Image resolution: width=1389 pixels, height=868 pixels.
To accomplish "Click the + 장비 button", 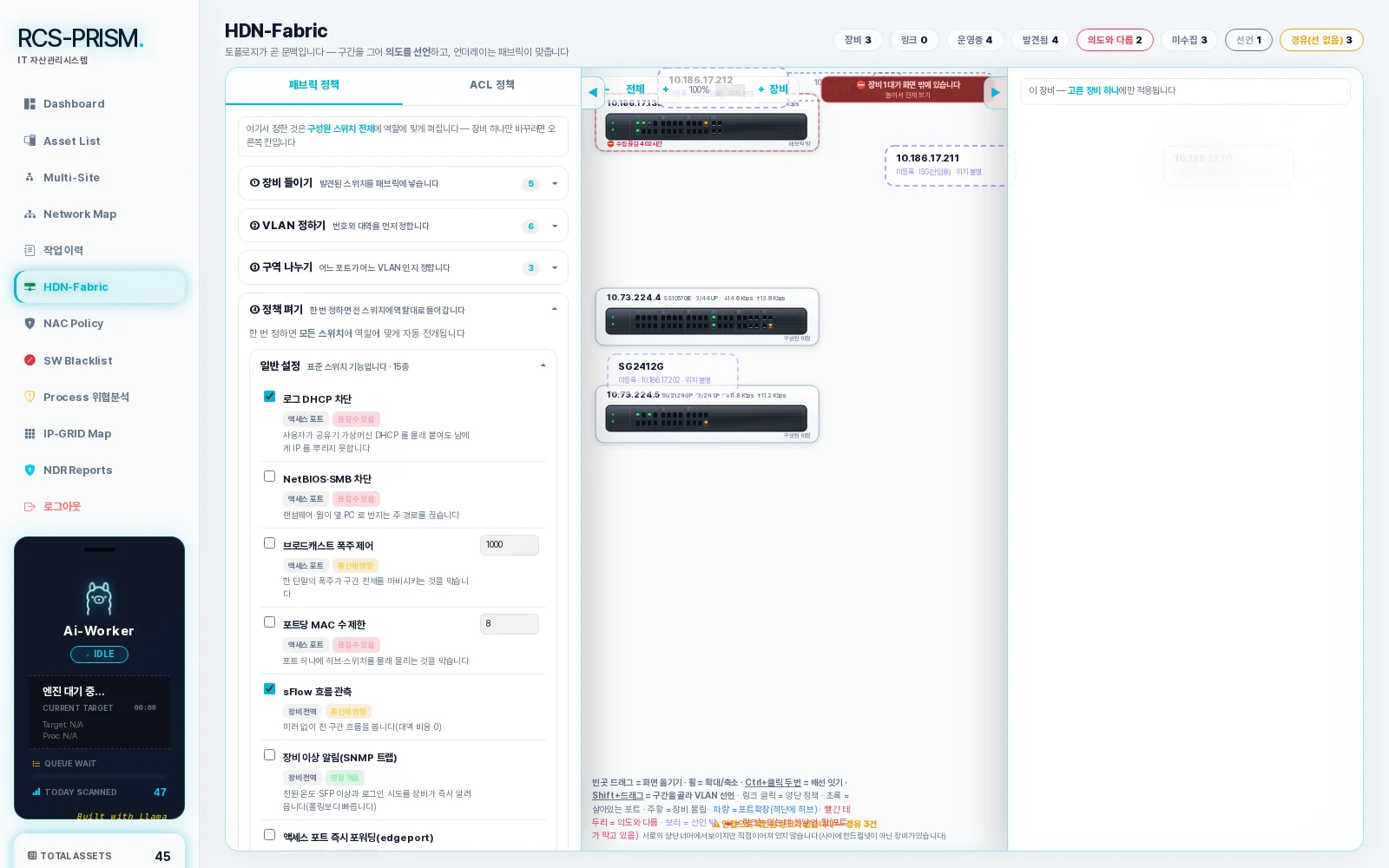I will [773, 89].
